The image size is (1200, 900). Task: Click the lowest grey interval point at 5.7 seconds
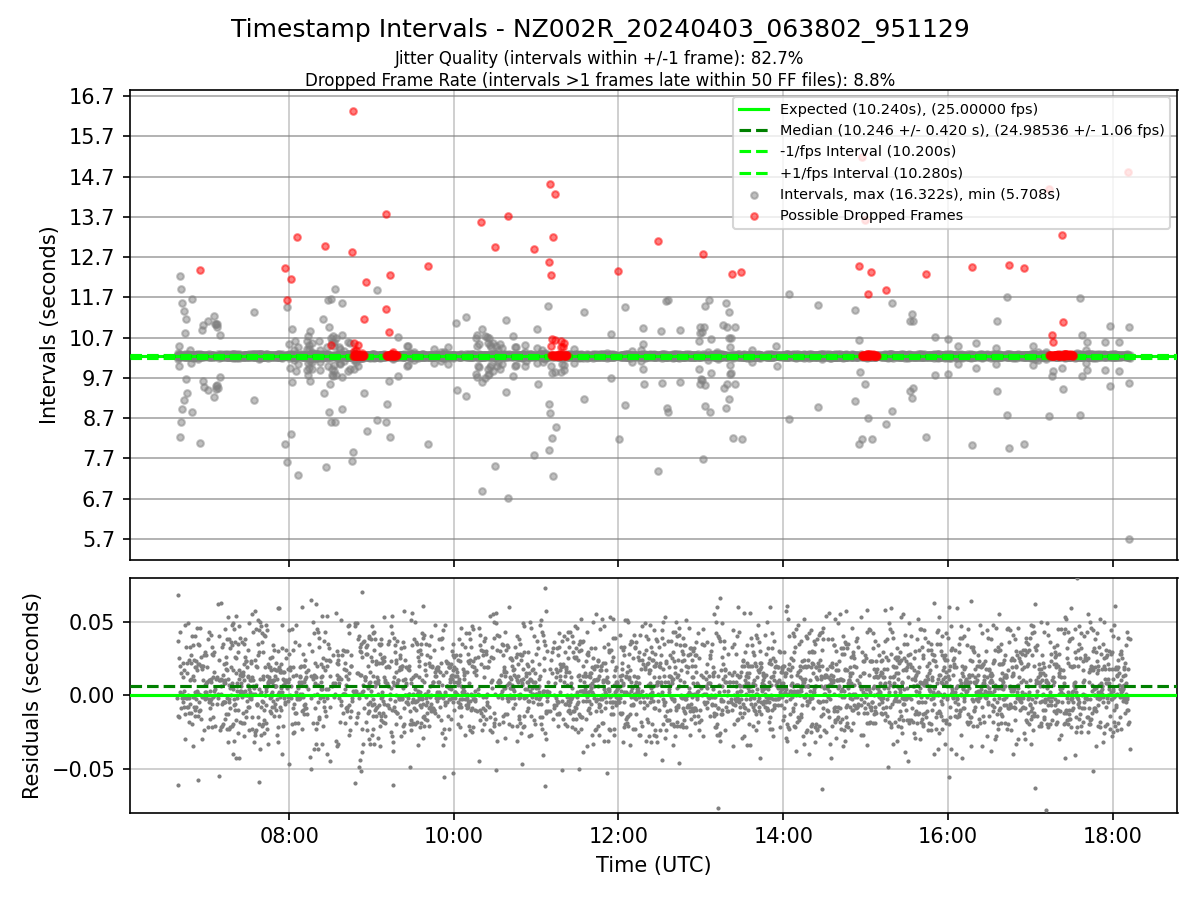point(1129,539)
